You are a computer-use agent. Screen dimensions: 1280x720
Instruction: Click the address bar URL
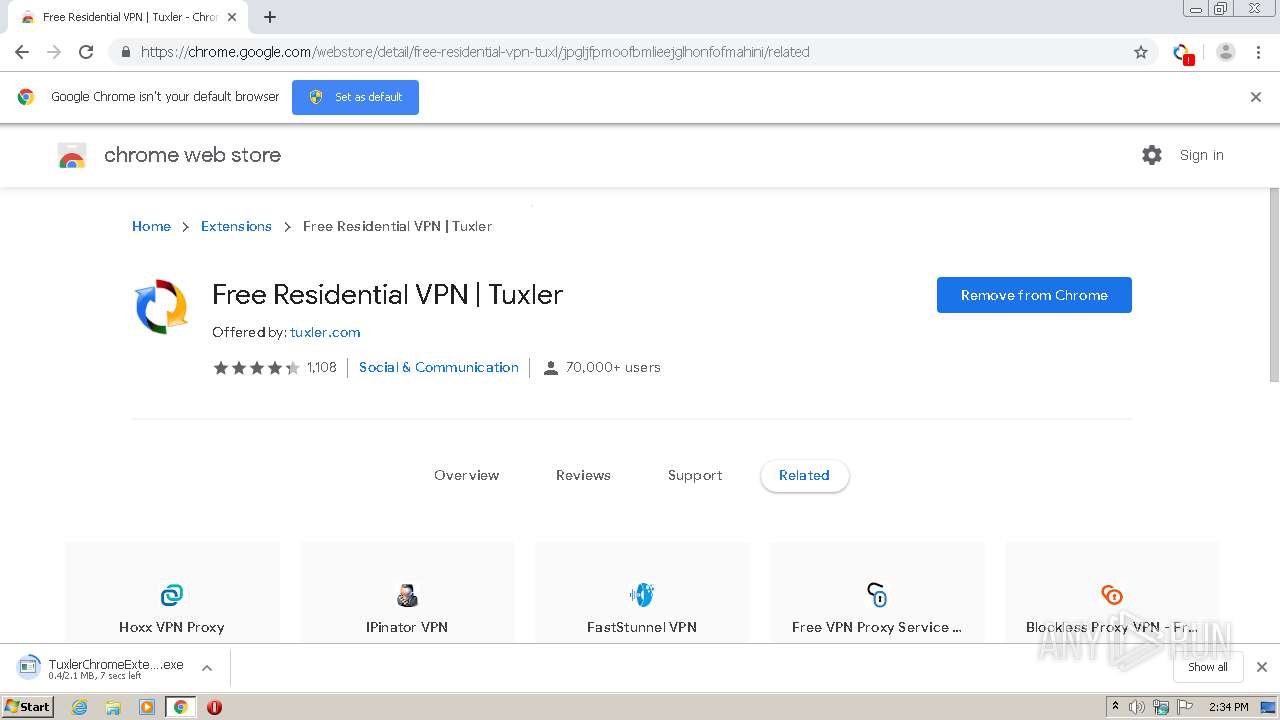pyautogui.click(x=475, y=52)
